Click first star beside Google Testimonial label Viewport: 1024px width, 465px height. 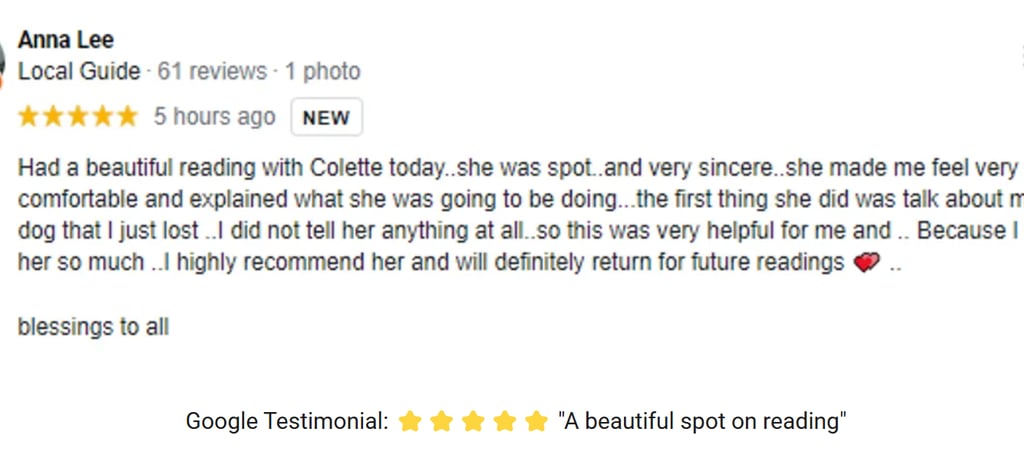click(409, 422)
